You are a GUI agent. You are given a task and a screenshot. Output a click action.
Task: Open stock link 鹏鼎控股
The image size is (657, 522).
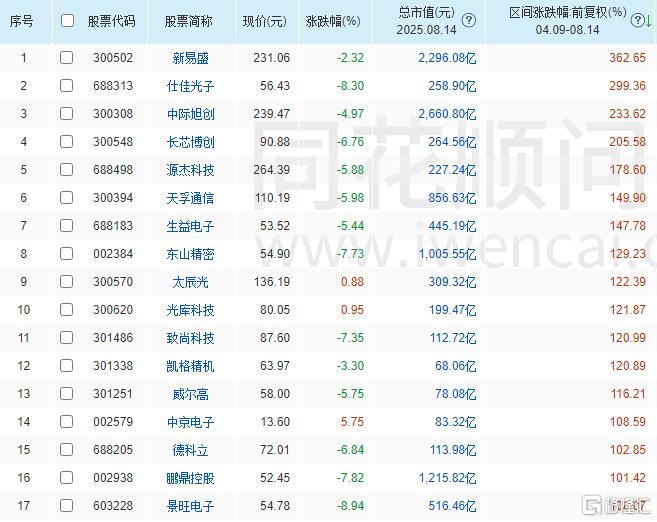point(191,478)
